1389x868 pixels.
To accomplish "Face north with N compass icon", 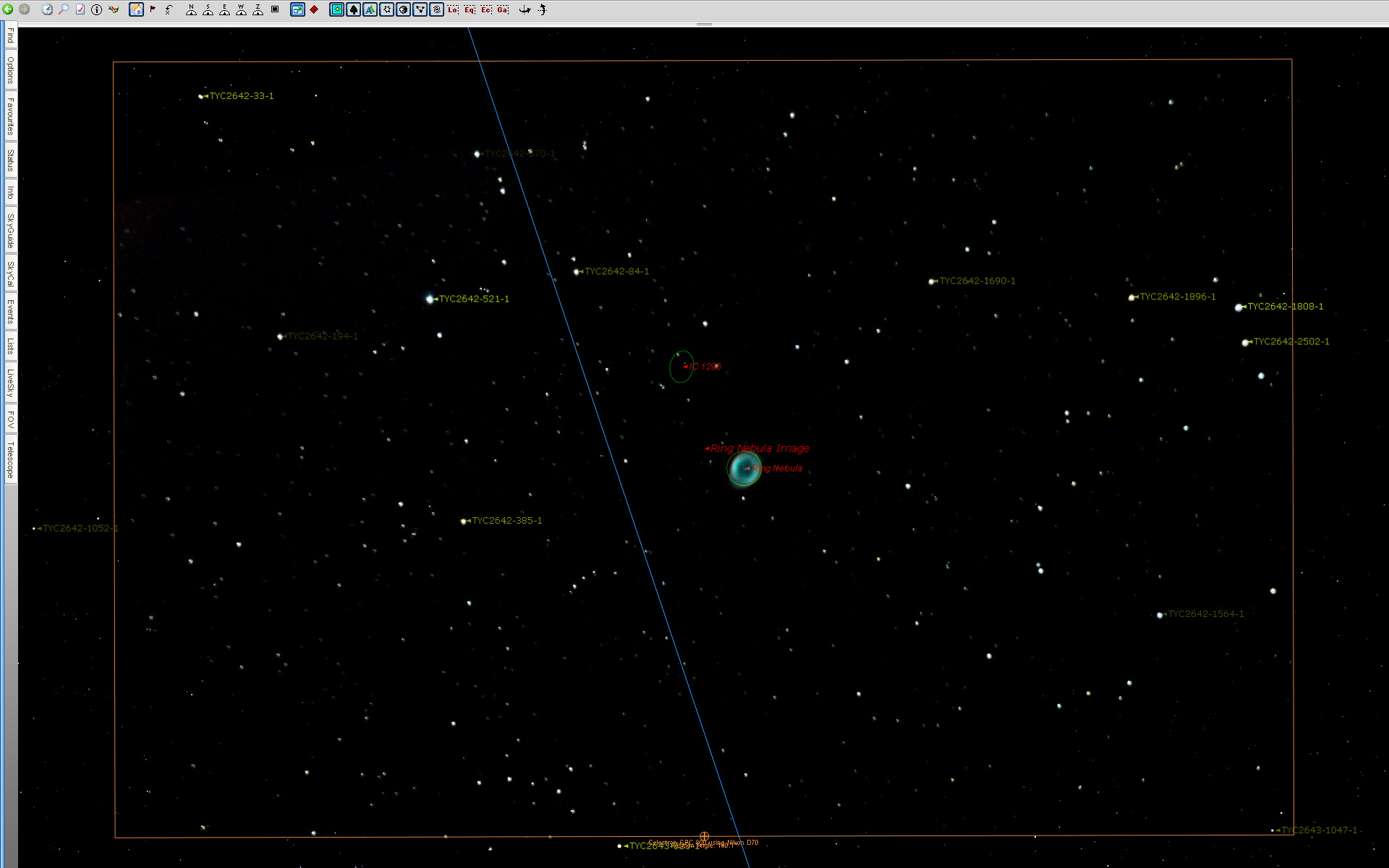I will pyautogui.click(x=191, y=9).
